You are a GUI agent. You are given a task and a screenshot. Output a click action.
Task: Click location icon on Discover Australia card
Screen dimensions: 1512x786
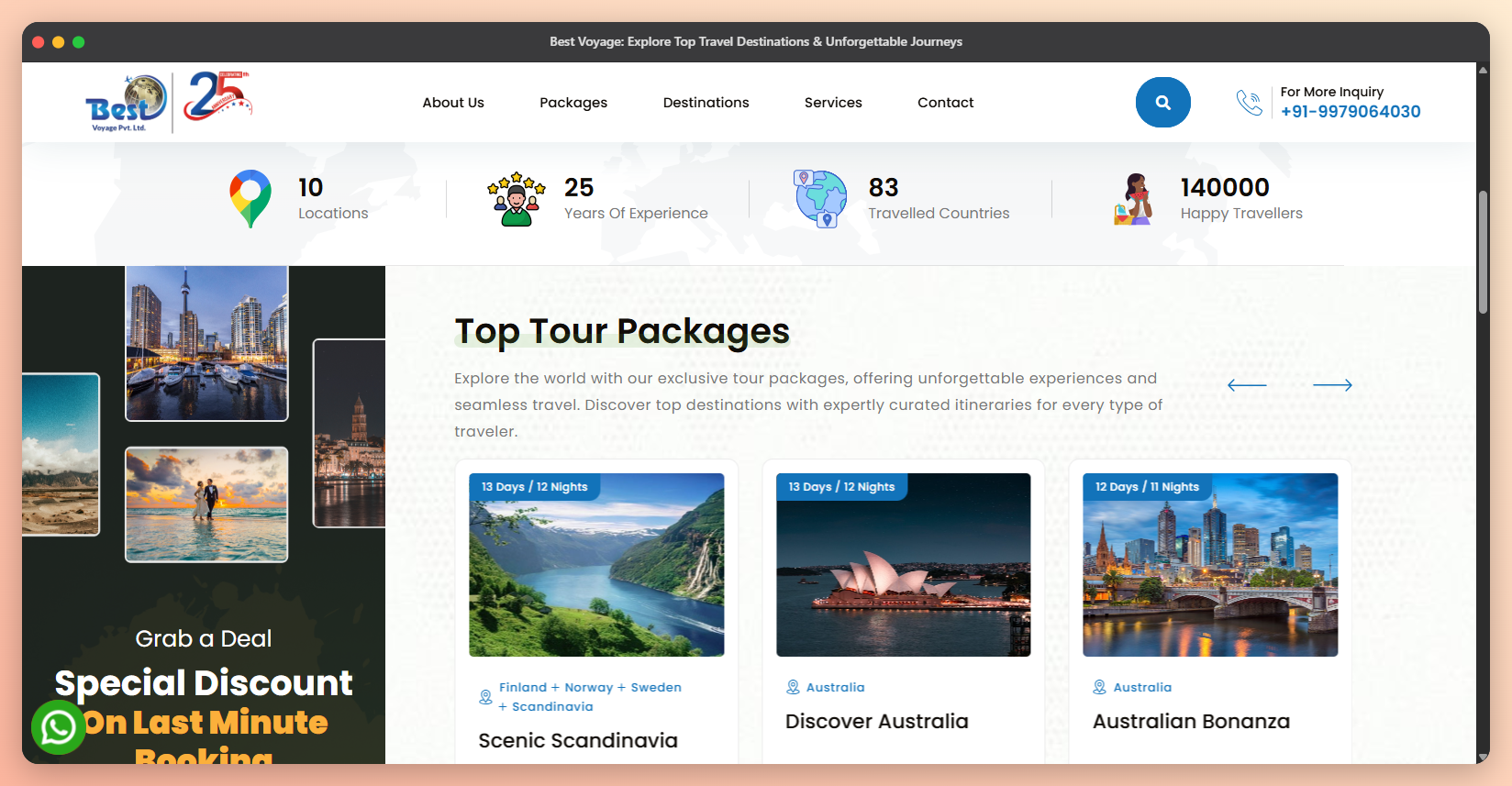[x=793, y=687]
